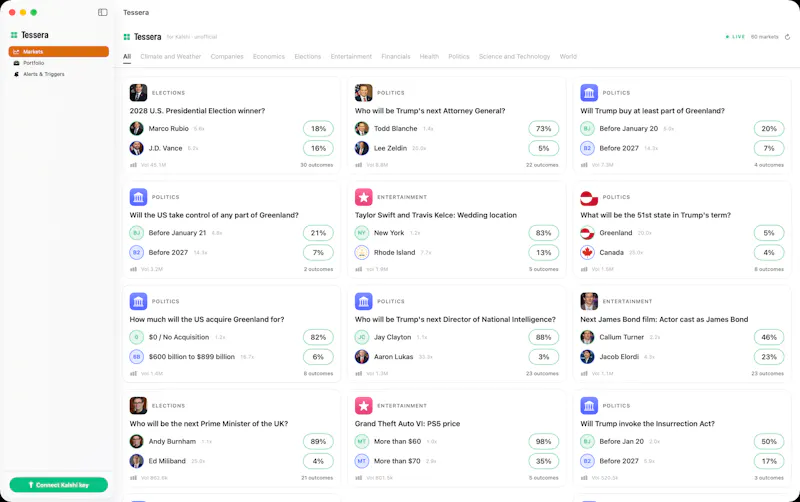Click Andy Burnham's avatar icon

pyautogui.click(x=136, y=441)
